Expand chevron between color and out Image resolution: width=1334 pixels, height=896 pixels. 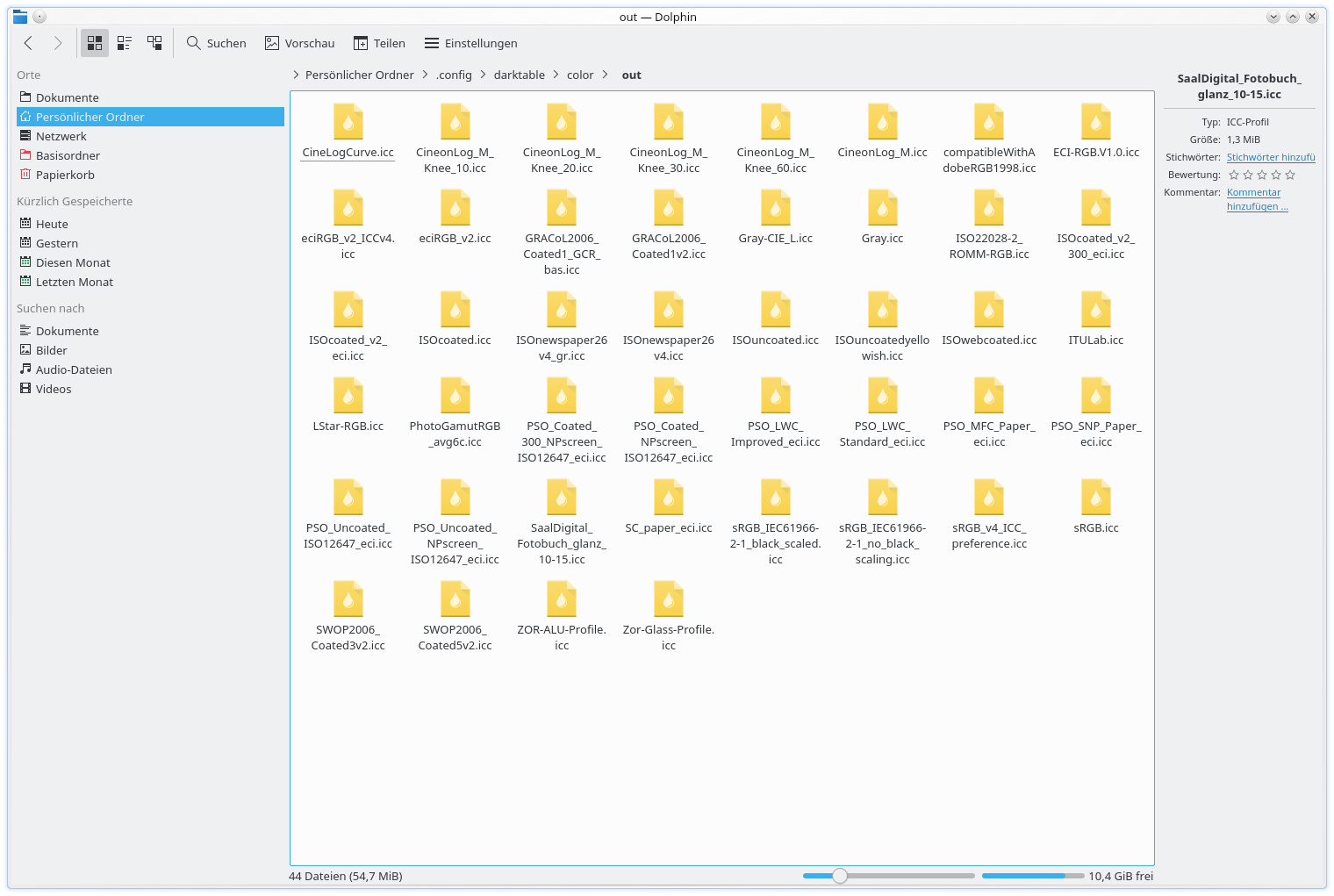pyautogui.click(x=605, y=75)
